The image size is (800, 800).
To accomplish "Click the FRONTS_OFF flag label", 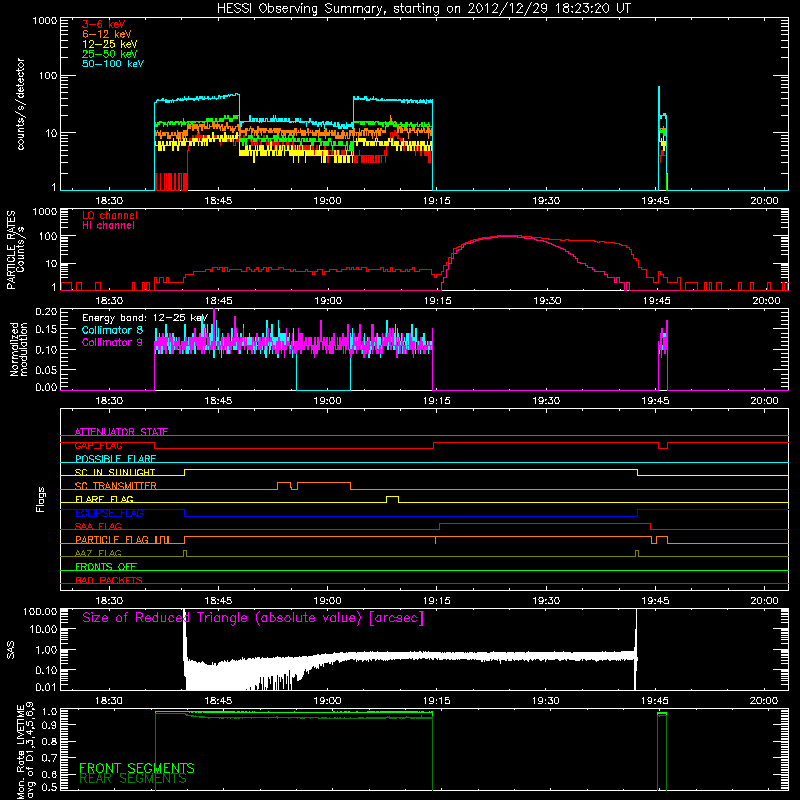I will 106,566.
